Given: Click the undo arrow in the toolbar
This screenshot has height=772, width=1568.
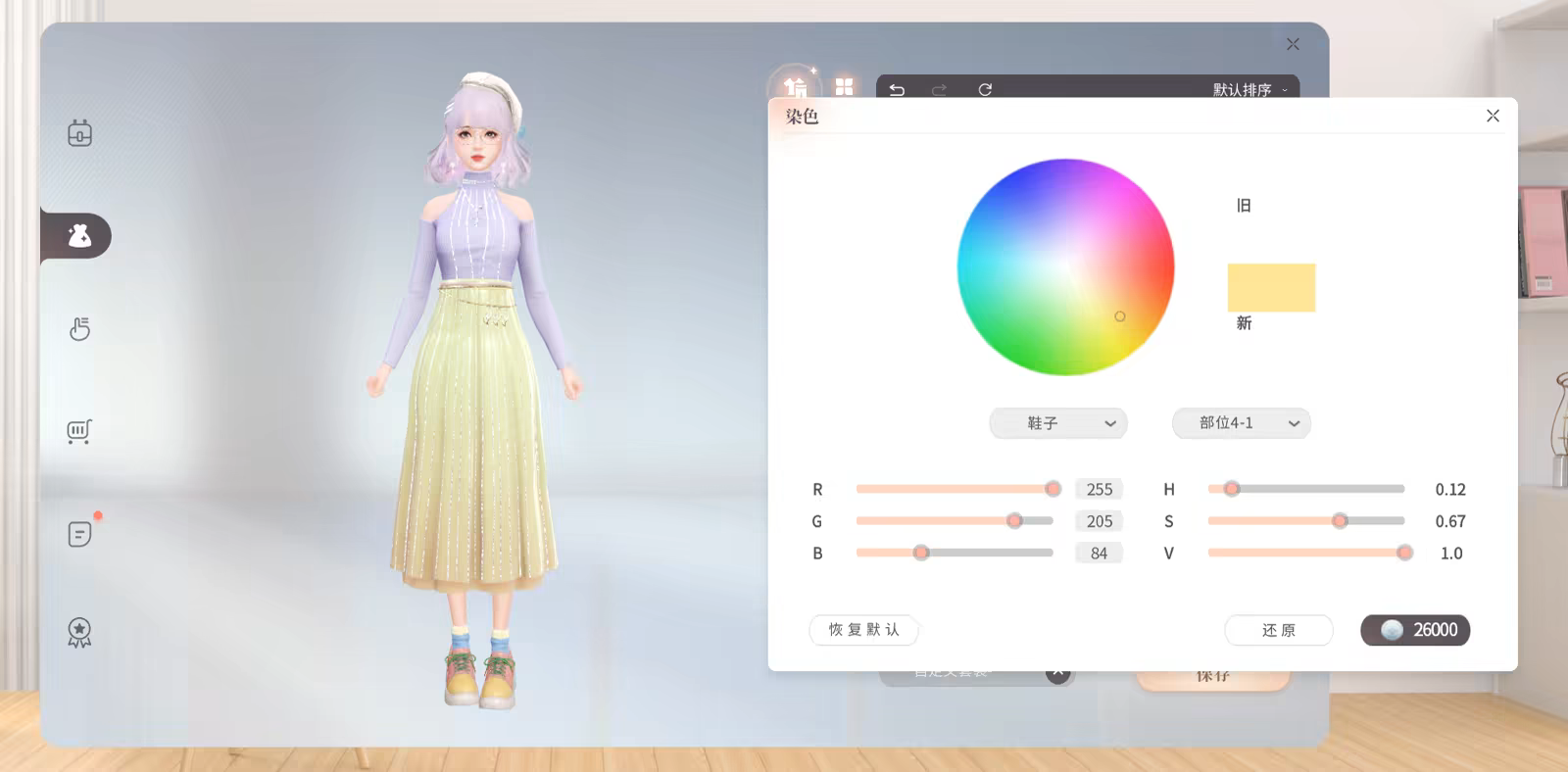Looking at the screenshot, I should [897, 89].
